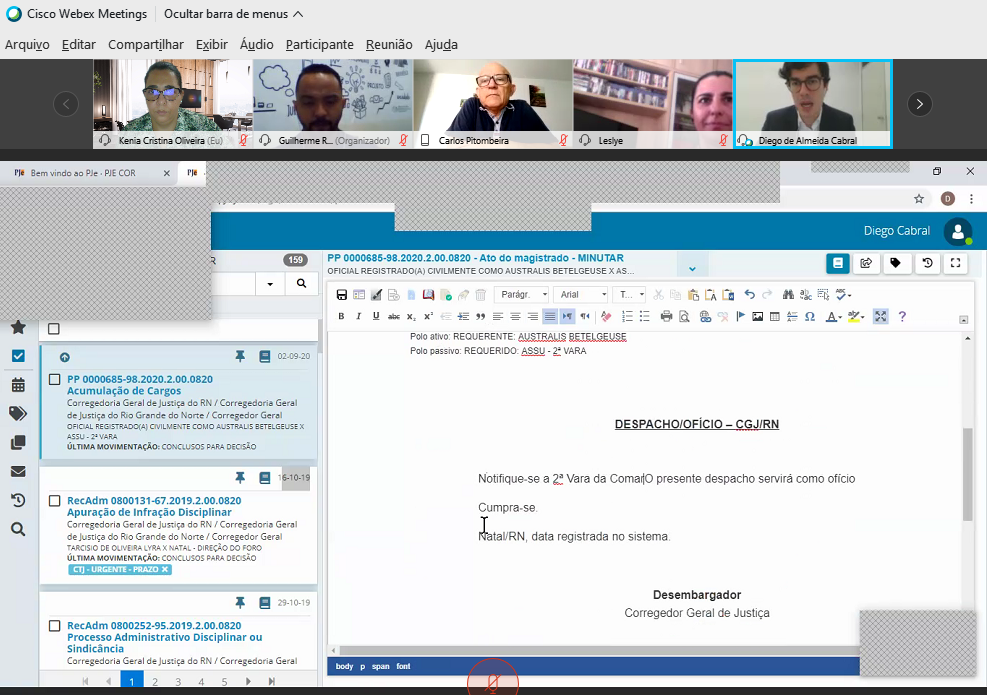The image size is (987, 695).
Task: Check the box for RecAdm 0800131-67.2019.2.00.0820
Action: coord(55,501)
